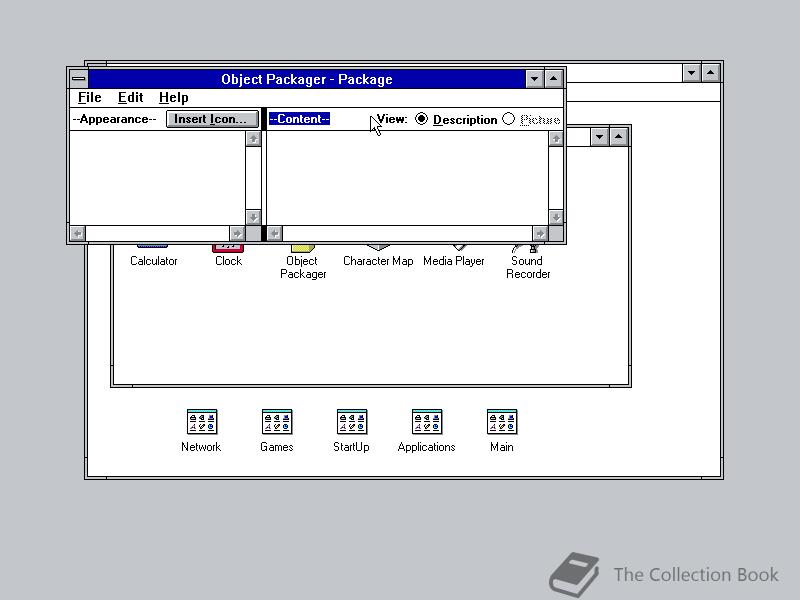Screen dimensions: 800x600
Task: Click Content pane scroll up arrow
Action: pos(556,139)
